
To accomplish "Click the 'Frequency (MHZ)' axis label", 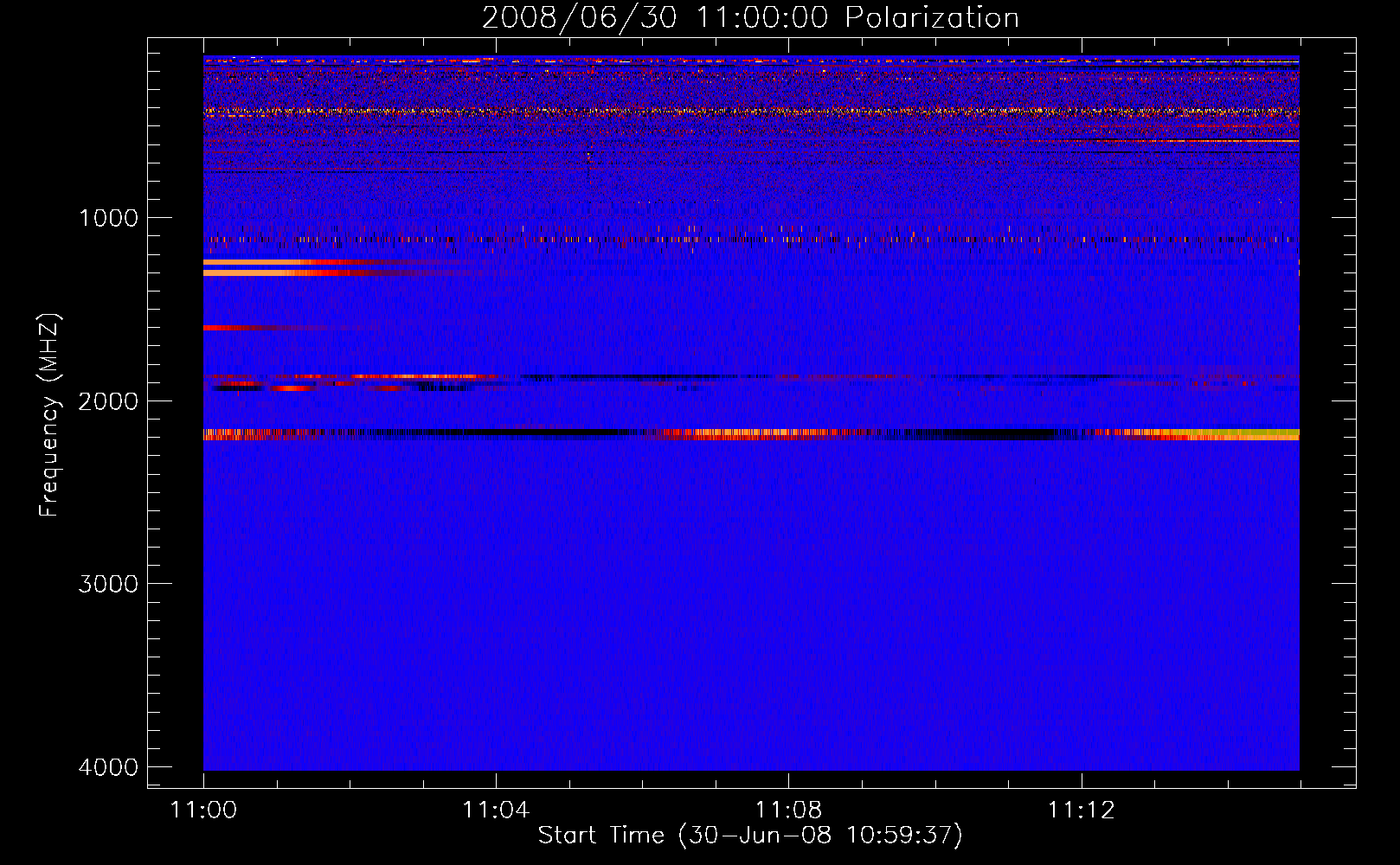I will click(50, 415).
